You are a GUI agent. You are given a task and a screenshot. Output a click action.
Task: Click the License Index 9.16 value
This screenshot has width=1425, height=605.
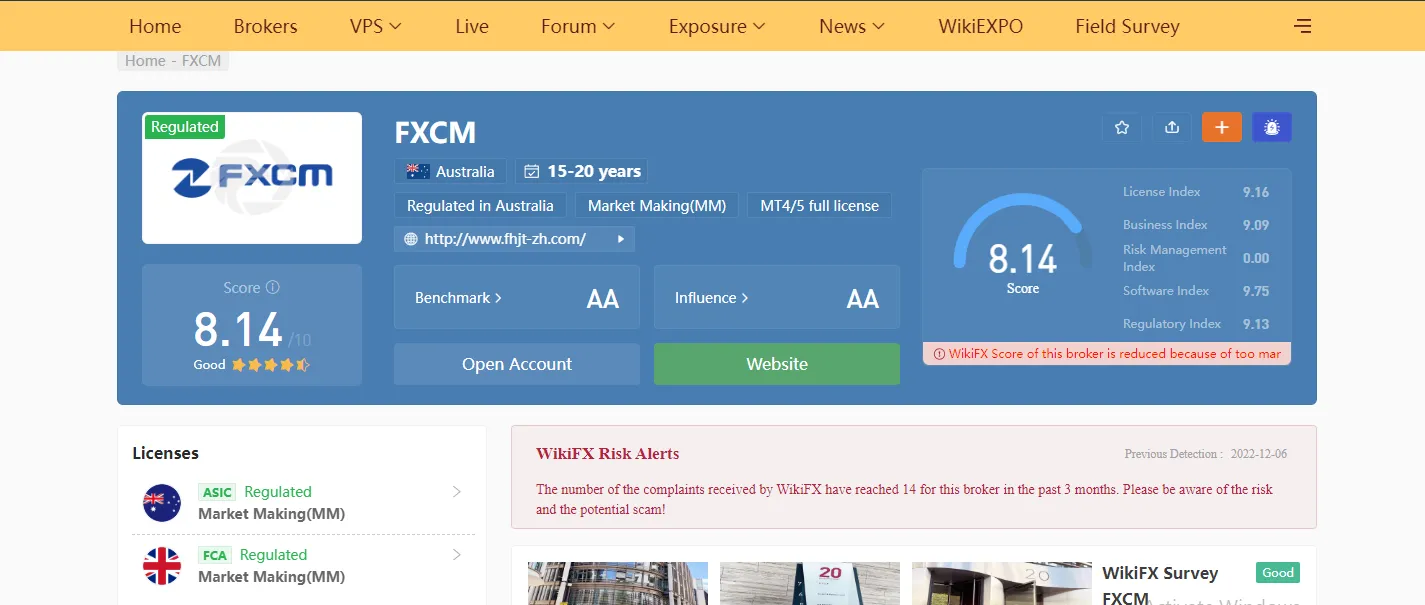pyautogui.click(x=1256, y=192)
